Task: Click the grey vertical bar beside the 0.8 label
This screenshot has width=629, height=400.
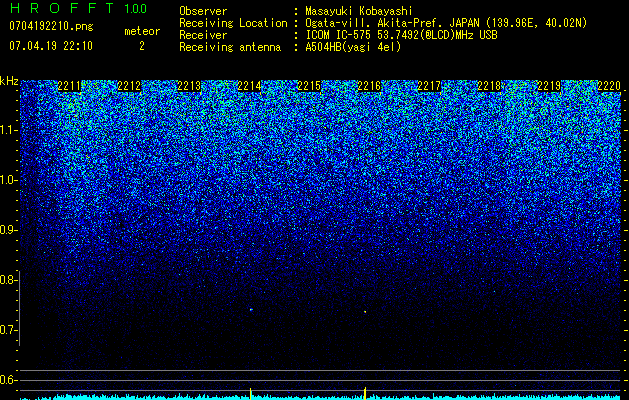Action: (19, 308)
